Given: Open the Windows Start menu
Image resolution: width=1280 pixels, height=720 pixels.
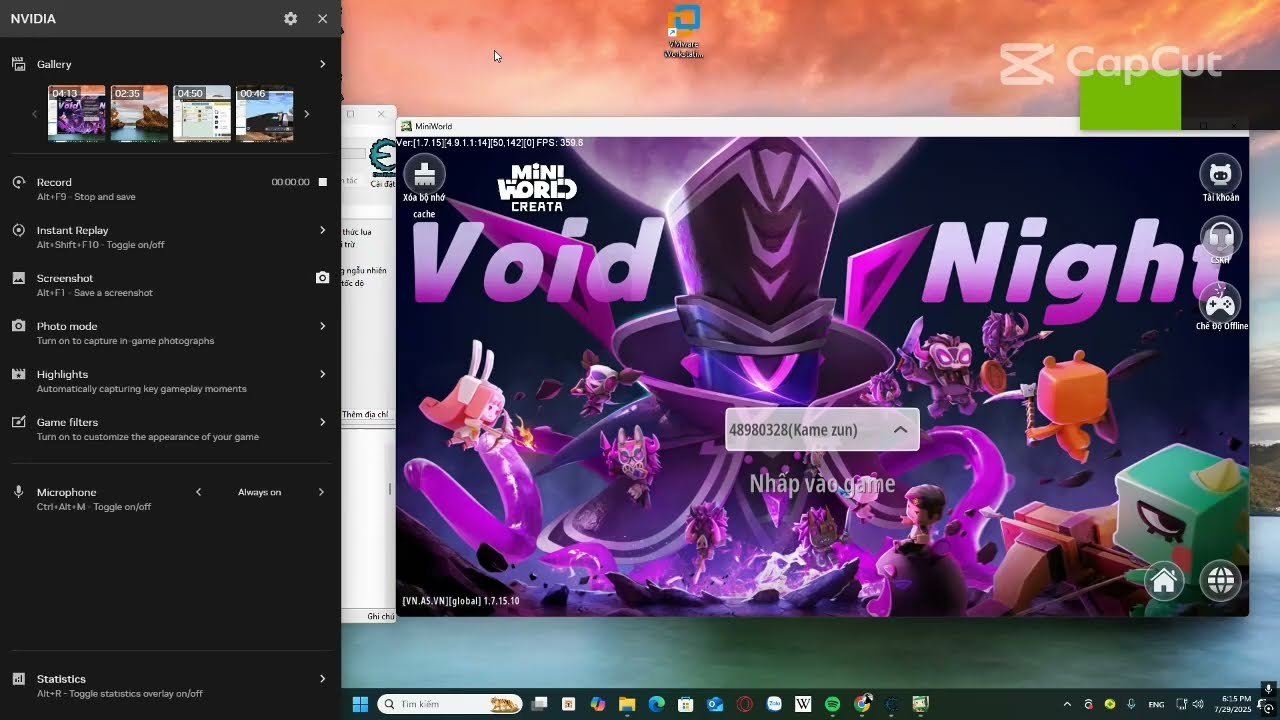Looking at the screenshot, I should pos(360,704).
